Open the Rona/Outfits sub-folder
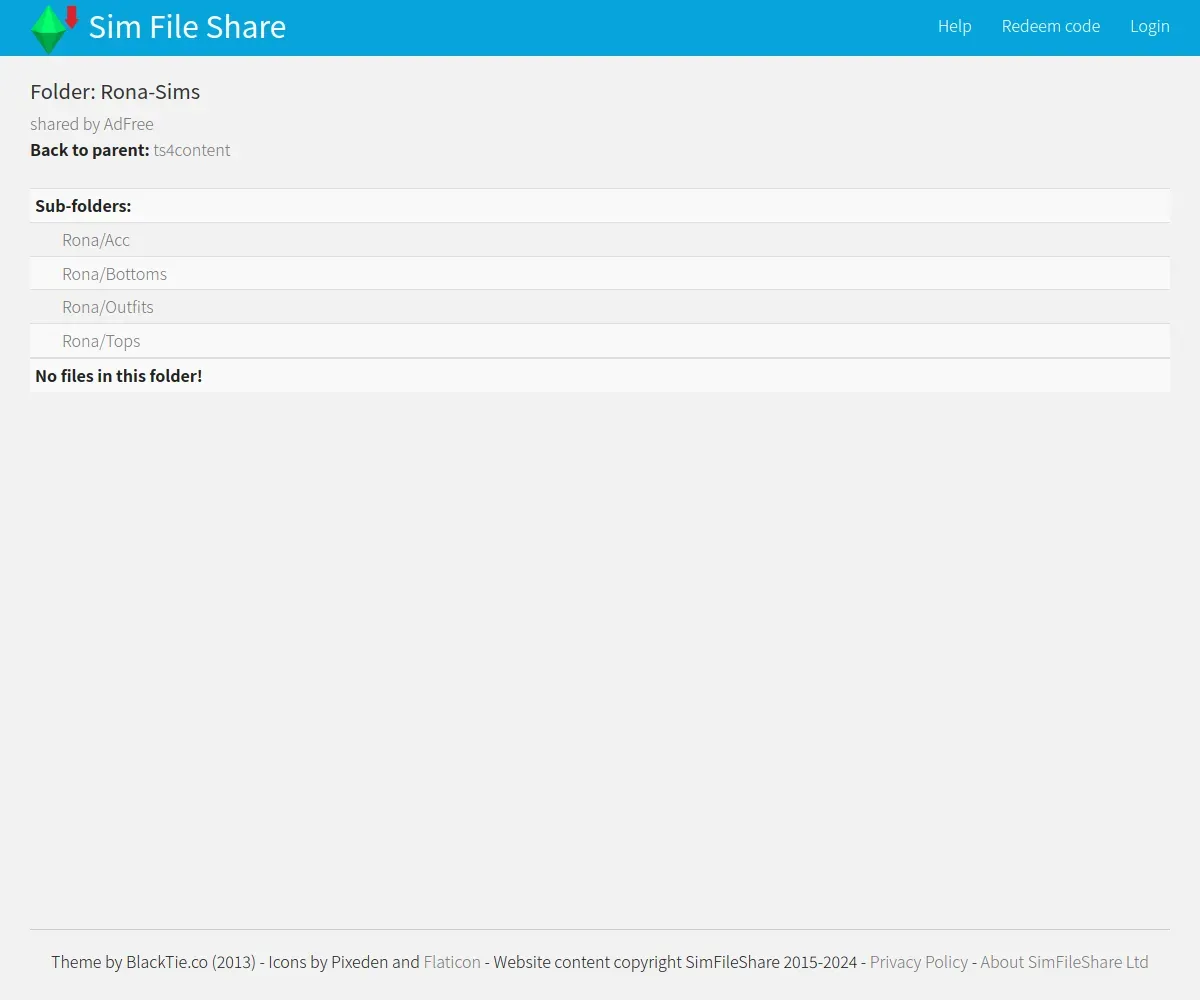Image resolution: width=1200 pixels, height=1000 pixels. pos(108,307)
